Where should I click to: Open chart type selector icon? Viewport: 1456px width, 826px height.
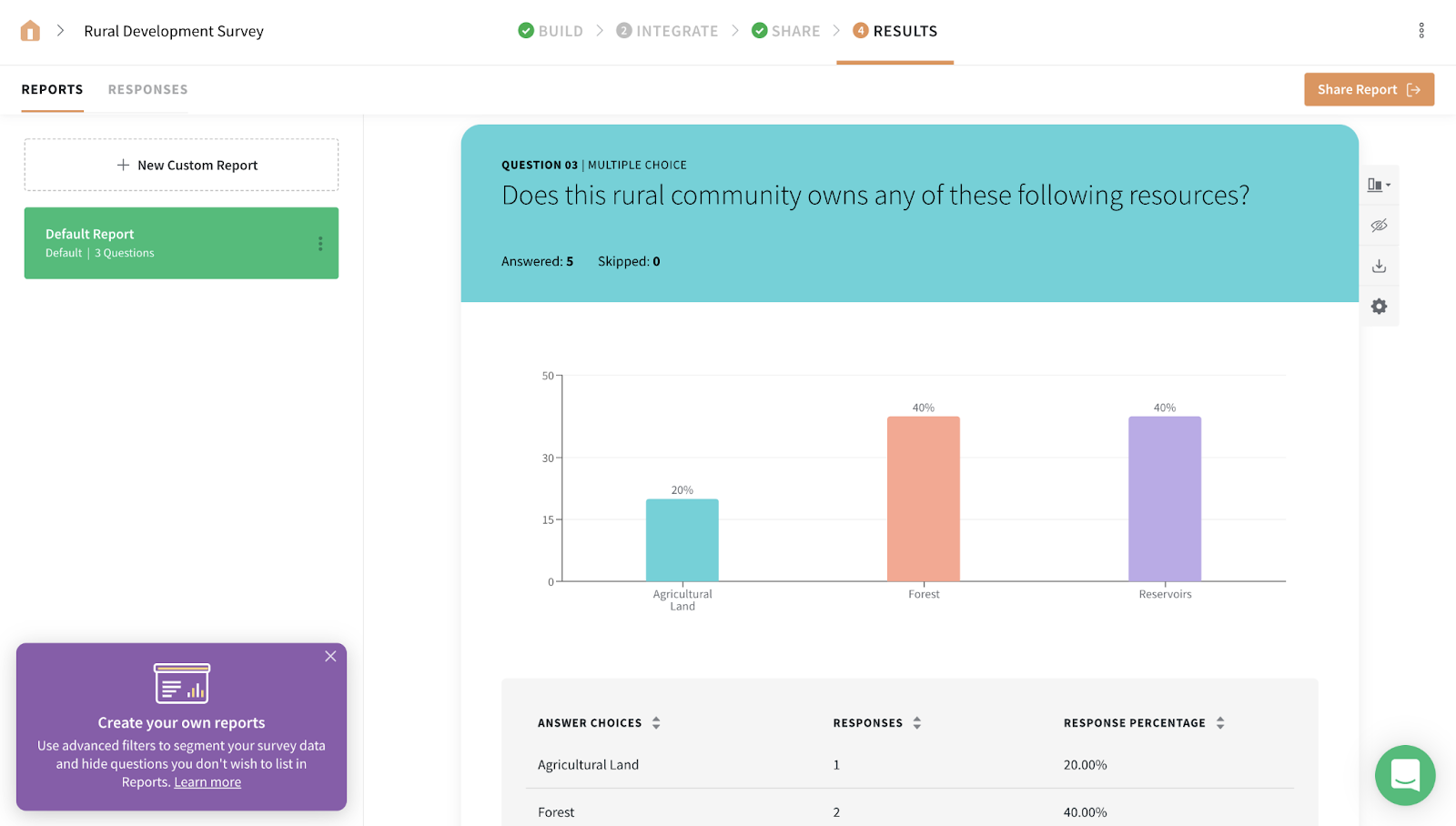[1379, 185]
